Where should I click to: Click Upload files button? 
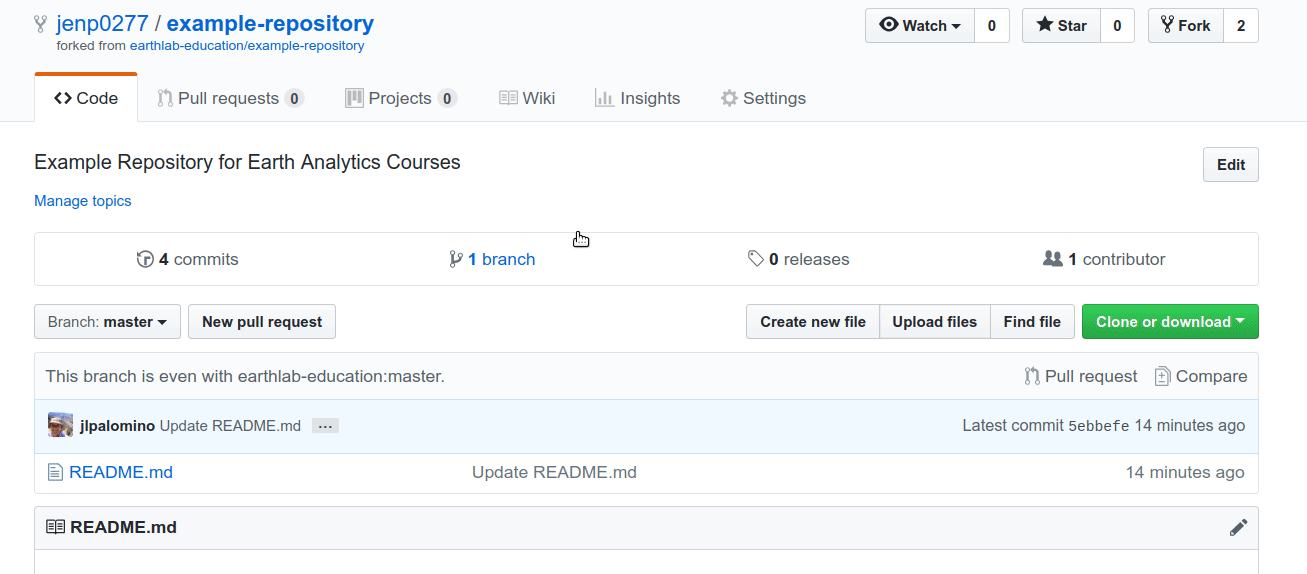(x=935, y=322)
